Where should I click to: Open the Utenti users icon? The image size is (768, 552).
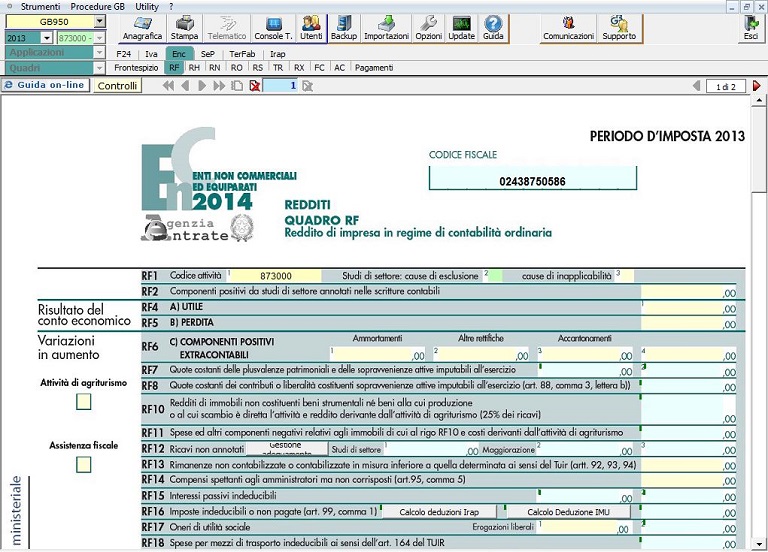coord(311,28)
